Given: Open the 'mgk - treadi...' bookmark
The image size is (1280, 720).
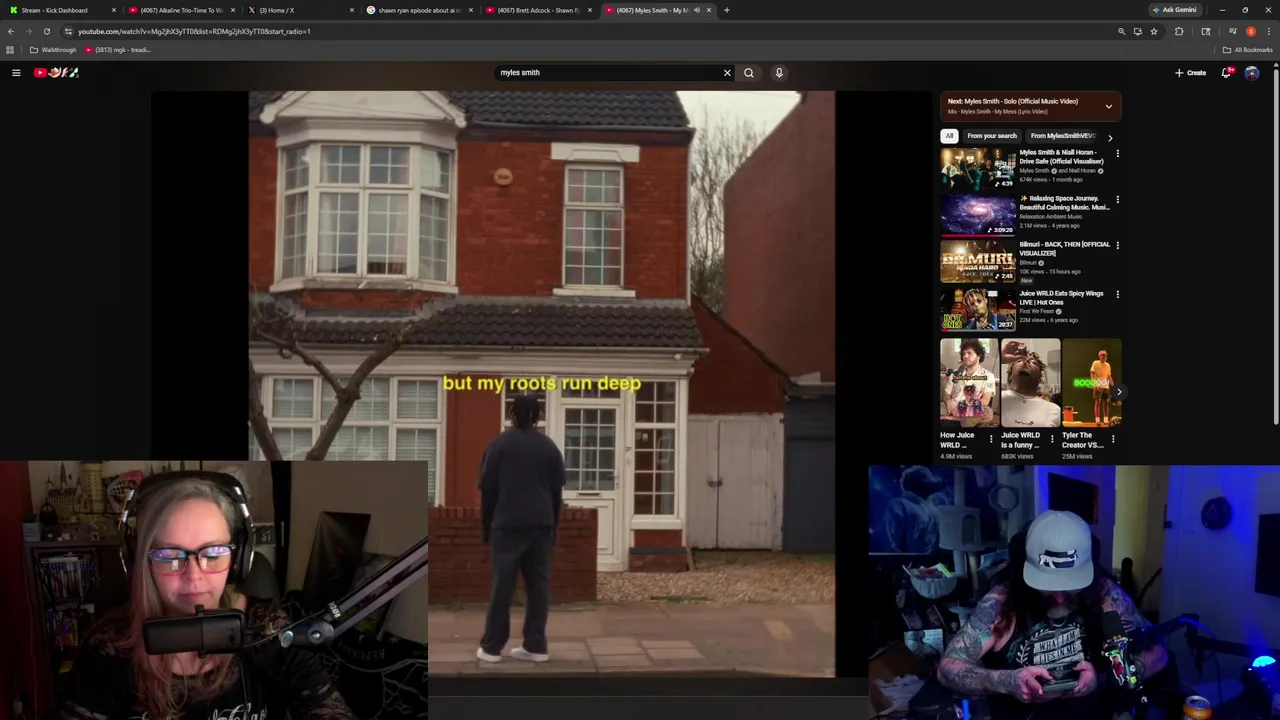Looking at the screenshot, I should pos(117,50).
